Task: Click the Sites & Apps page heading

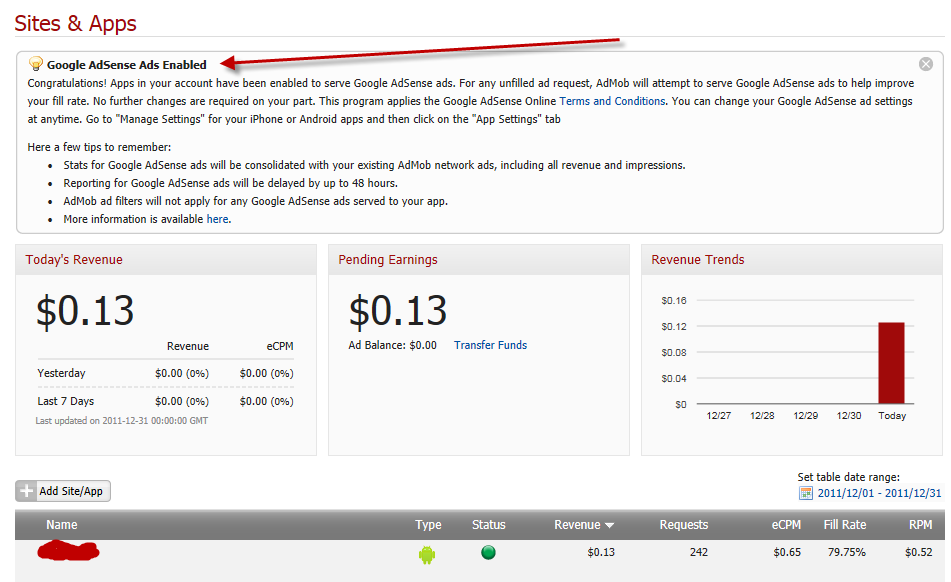Action: tap(75, 24)
